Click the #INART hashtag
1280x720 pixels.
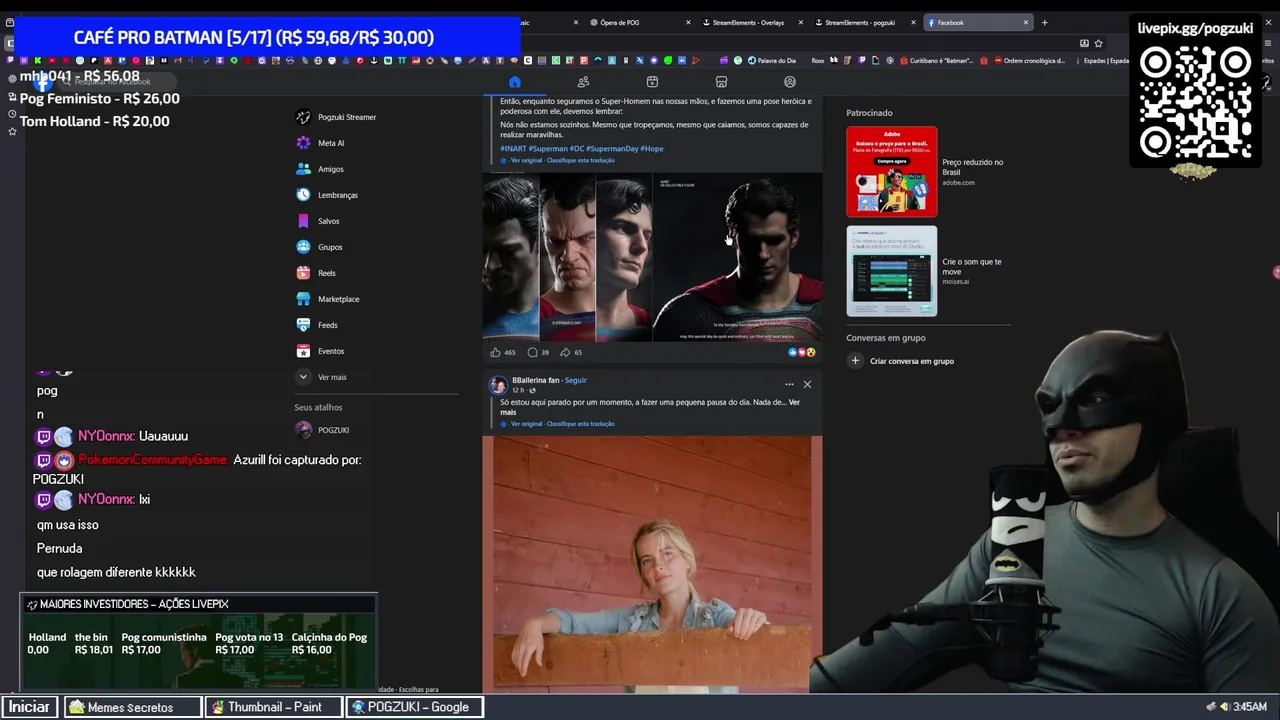(513, 148)
